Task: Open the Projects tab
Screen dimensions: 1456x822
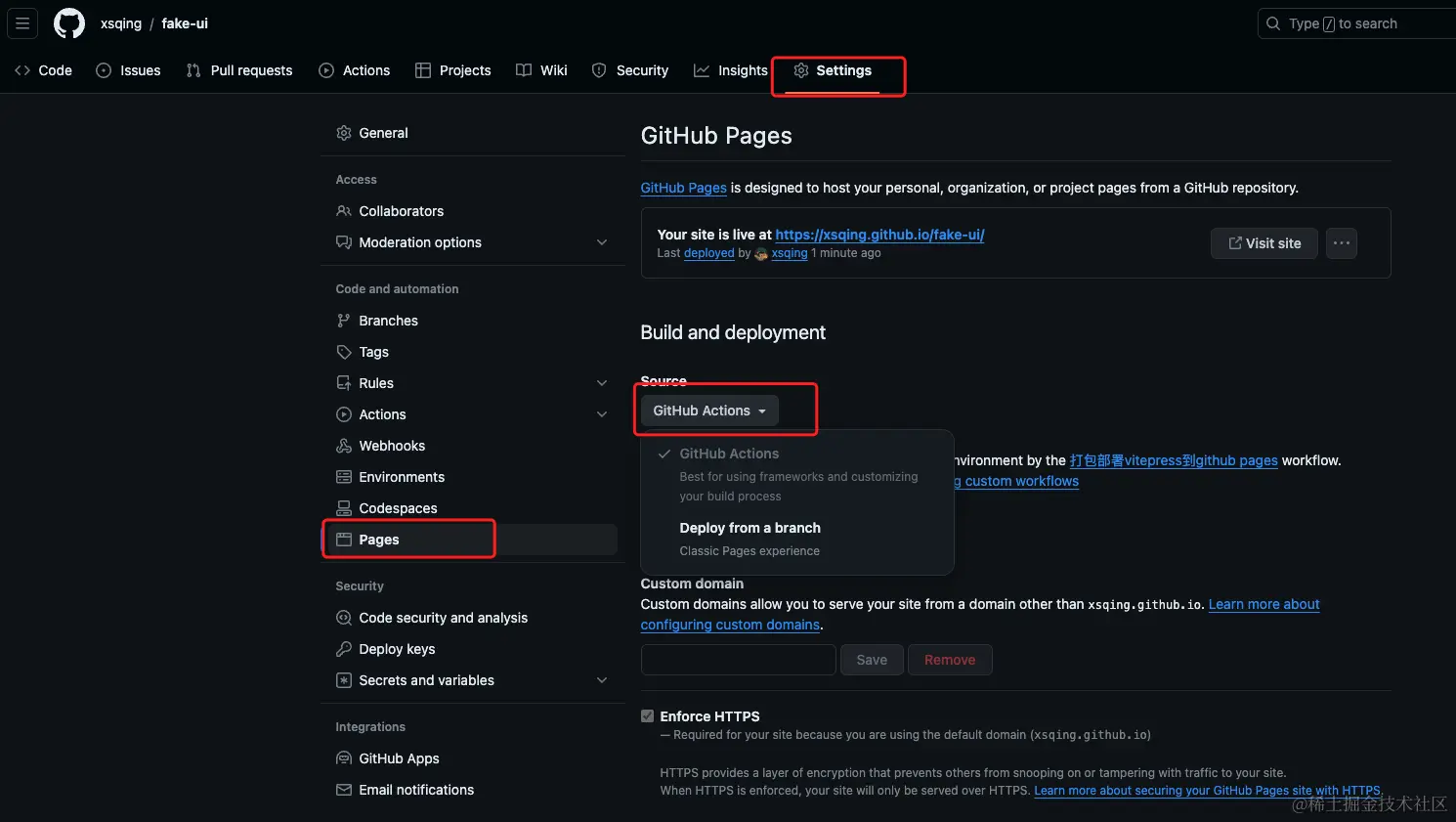Action: (x=453, y=70)
